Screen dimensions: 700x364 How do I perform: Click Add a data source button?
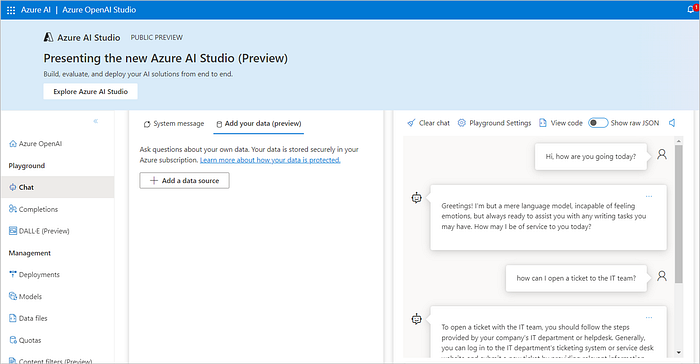point(184,180)
